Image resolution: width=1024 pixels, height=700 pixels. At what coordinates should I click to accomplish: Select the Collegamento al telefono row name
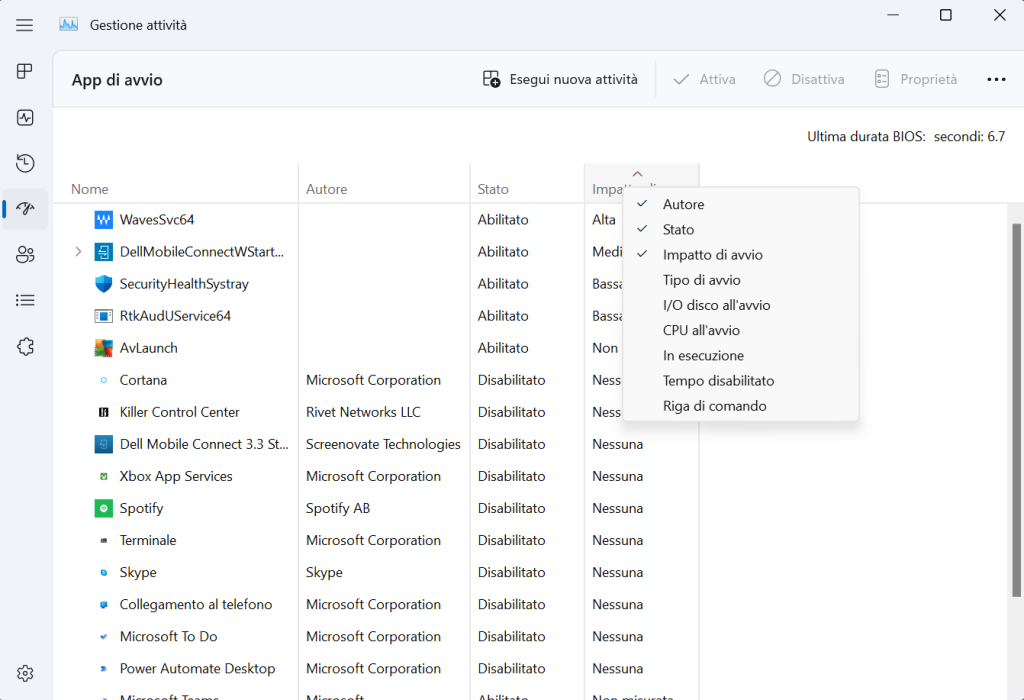click(196, 605)
